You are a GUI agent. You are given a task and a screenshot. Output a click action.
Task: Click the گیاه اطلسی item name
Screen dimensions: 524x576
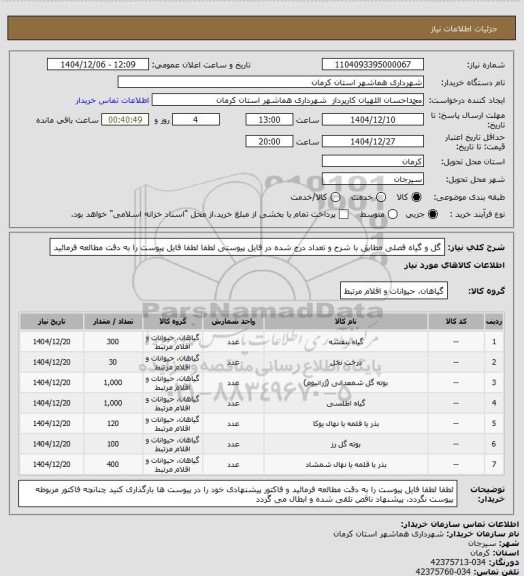click(x=345, y=404)
